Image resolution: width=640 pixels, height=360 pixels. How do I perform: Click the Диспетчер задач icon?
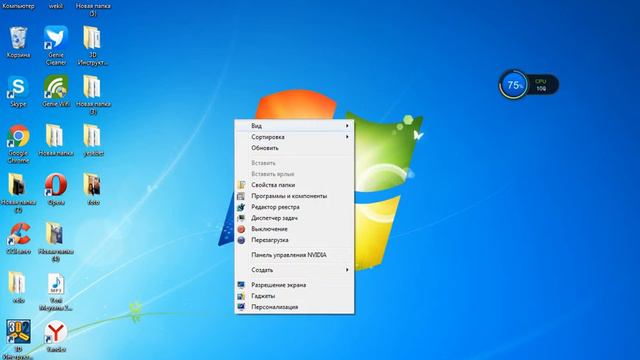click(x=241, y=218)
